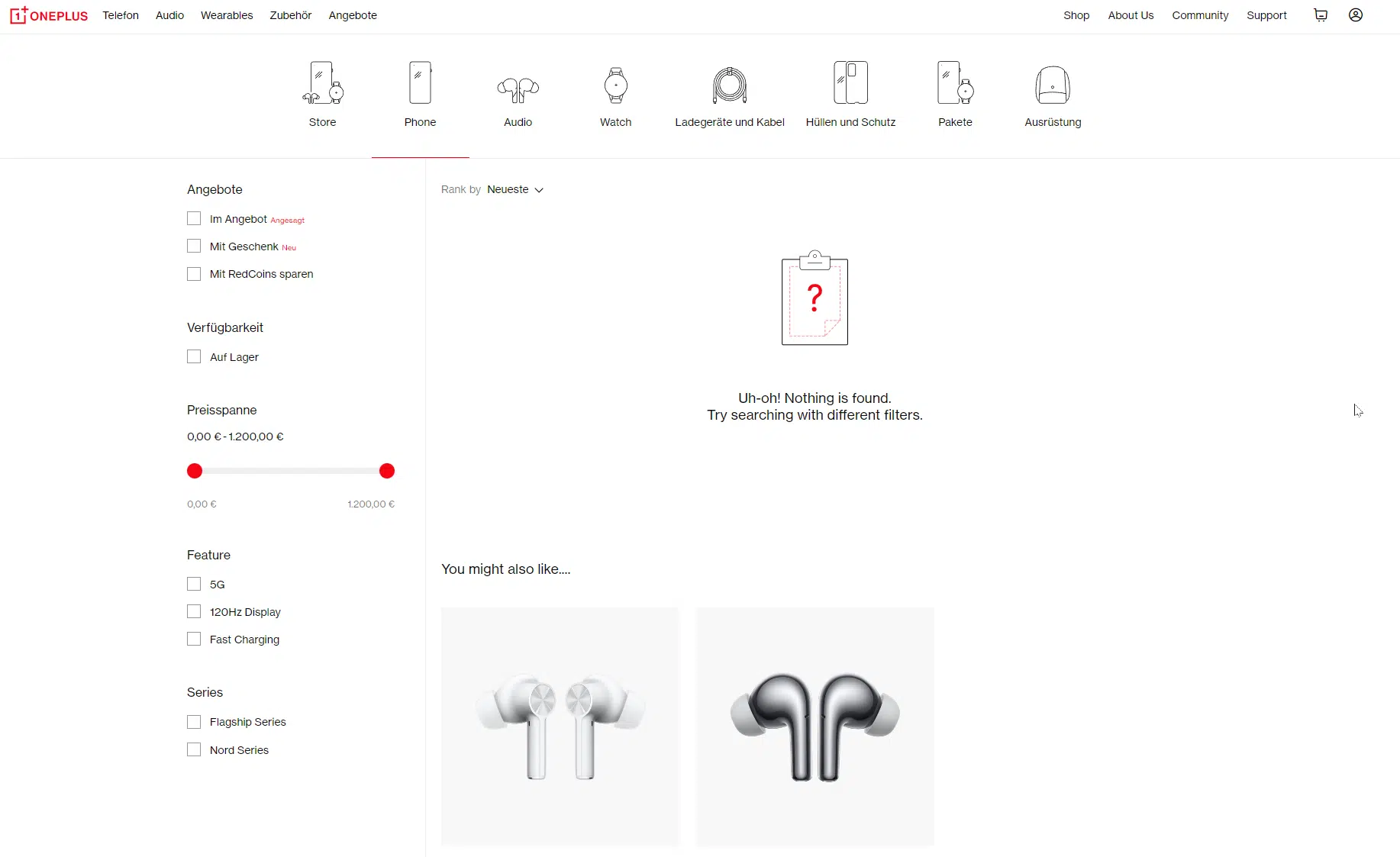Image resolution: width=1400 pixels, height=857 pixels.
Task: Select Hüllen und Schutz category icon
Action: (850, 84)
